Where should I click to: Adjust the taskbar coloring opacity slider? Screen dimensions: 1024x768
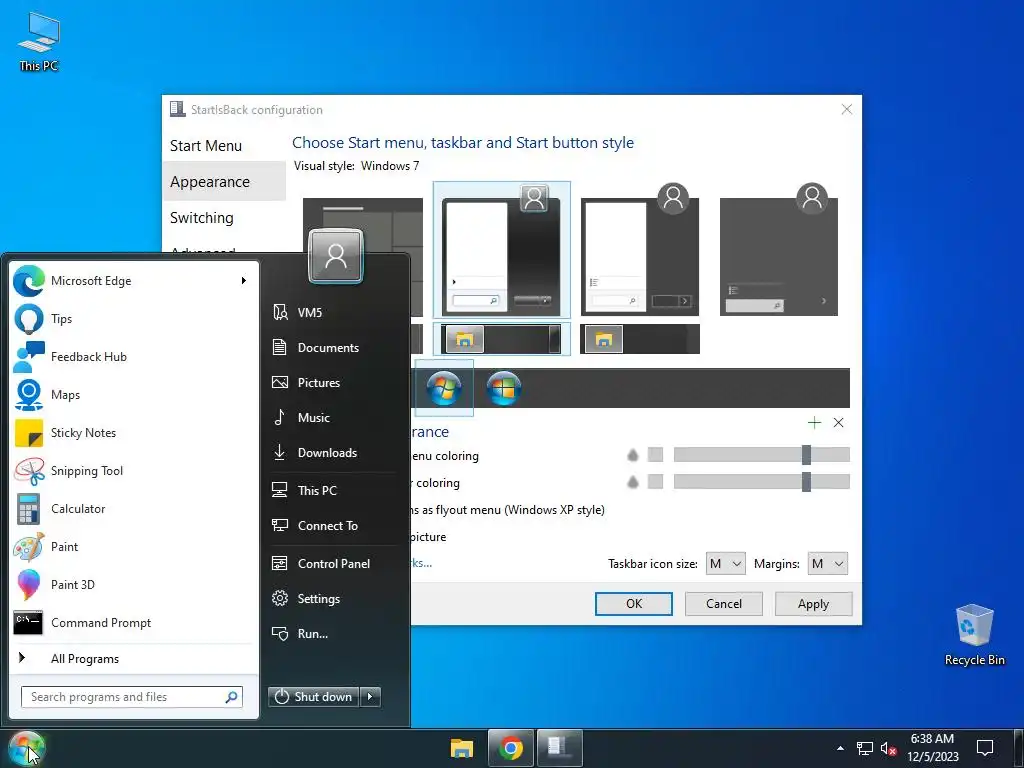[x=761, y=482]
